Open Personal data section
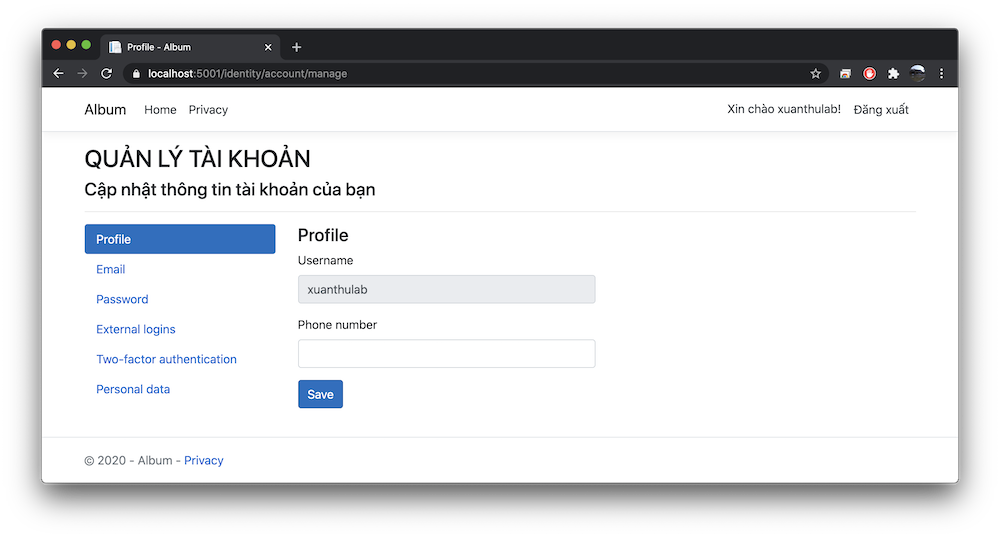The image size is (1000, 538). tap(133, 389)
